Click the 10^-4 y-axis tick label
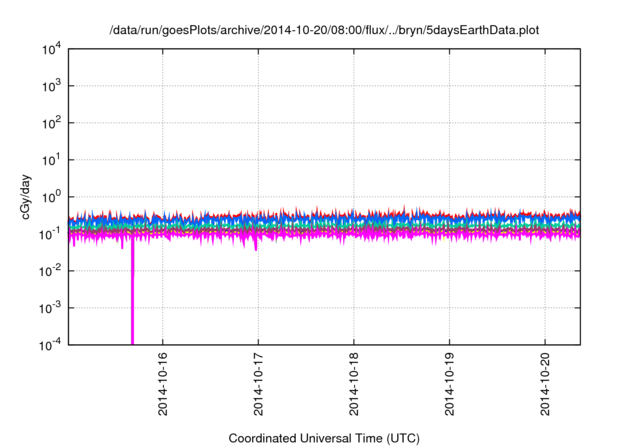640x448 pixels. click(48, 344)
